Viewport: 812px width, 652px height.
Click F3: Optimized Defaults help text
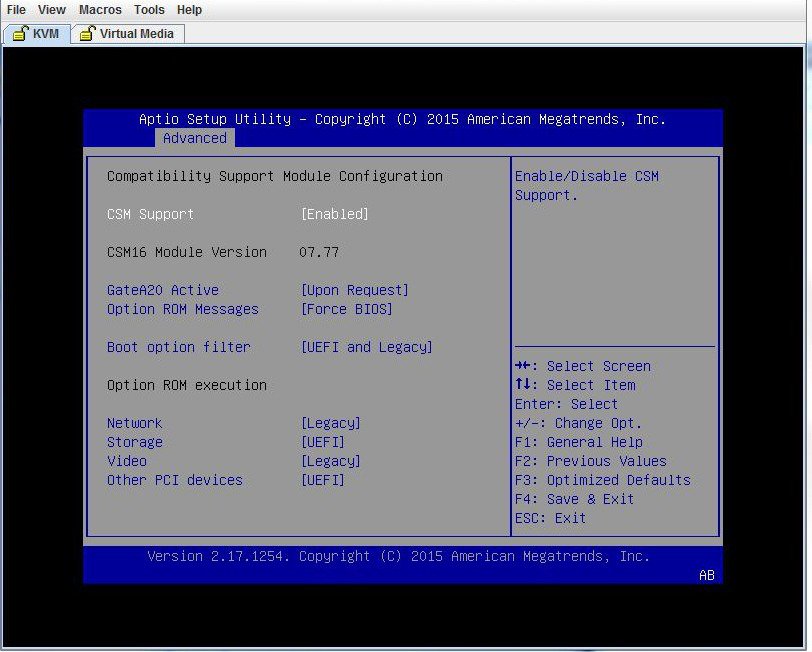pos(602,480)
